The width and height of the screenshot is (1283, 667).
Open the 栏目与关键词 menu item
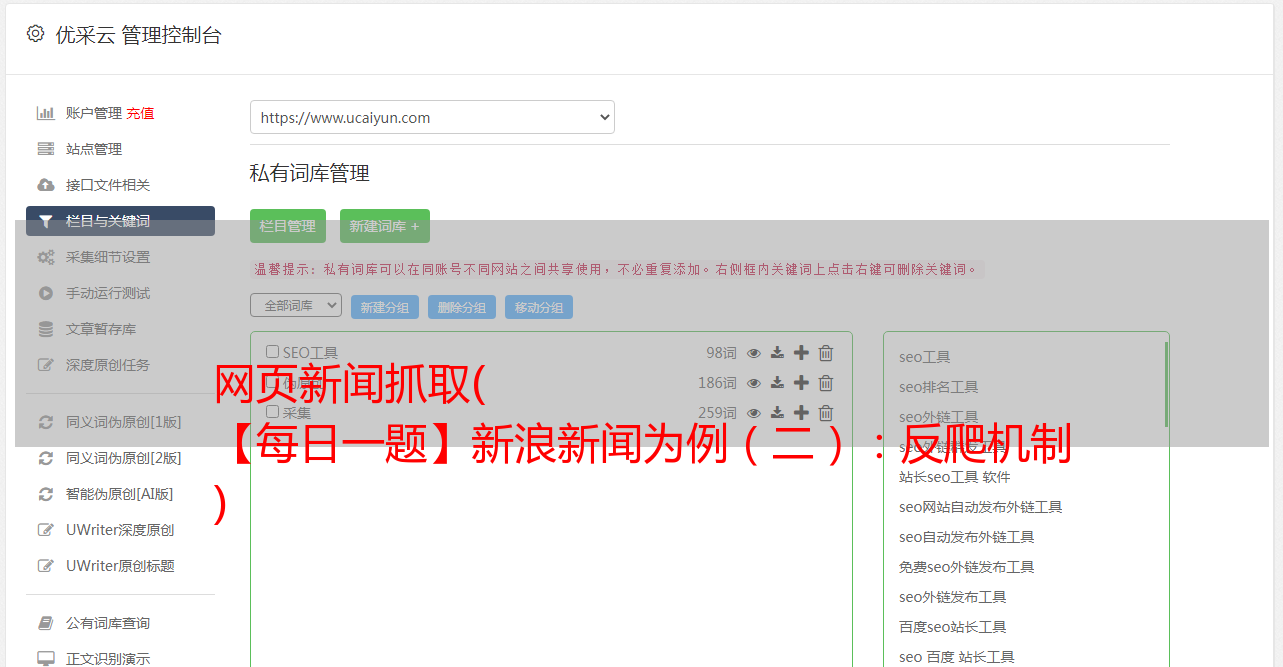120,221
